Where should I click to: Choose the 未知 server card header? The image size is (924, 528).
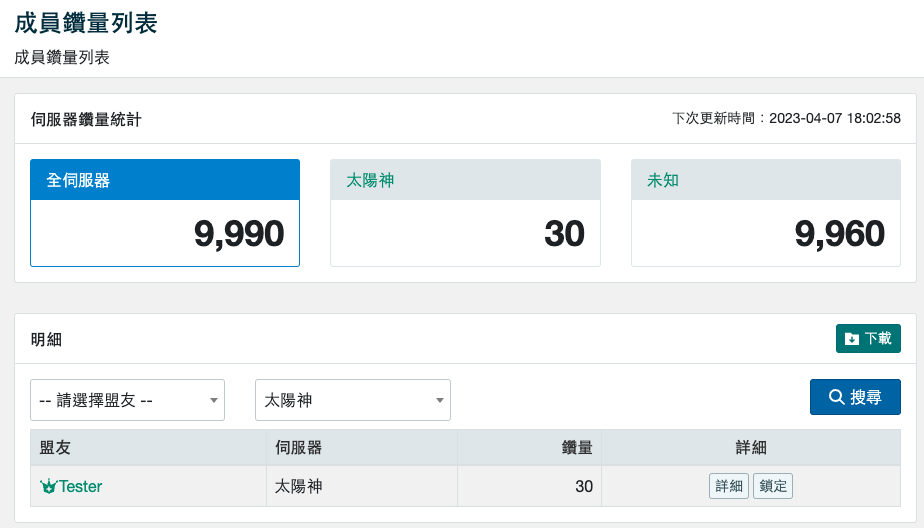(x=765, y=180)
